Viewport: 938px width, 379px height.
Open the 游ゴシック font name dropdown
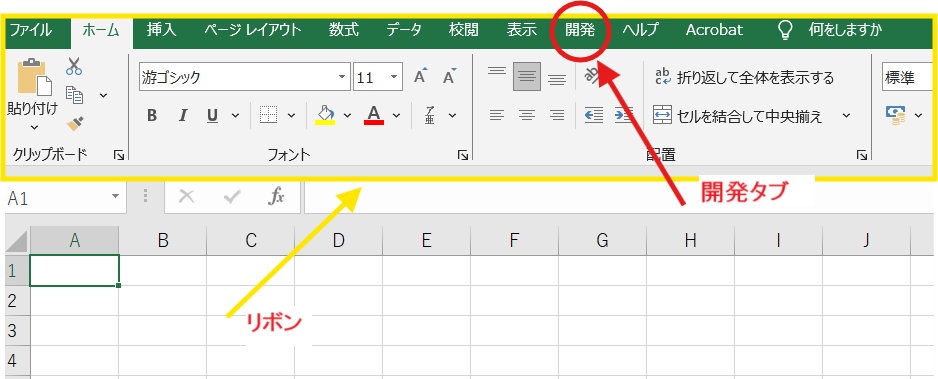(x=342, y=77)
